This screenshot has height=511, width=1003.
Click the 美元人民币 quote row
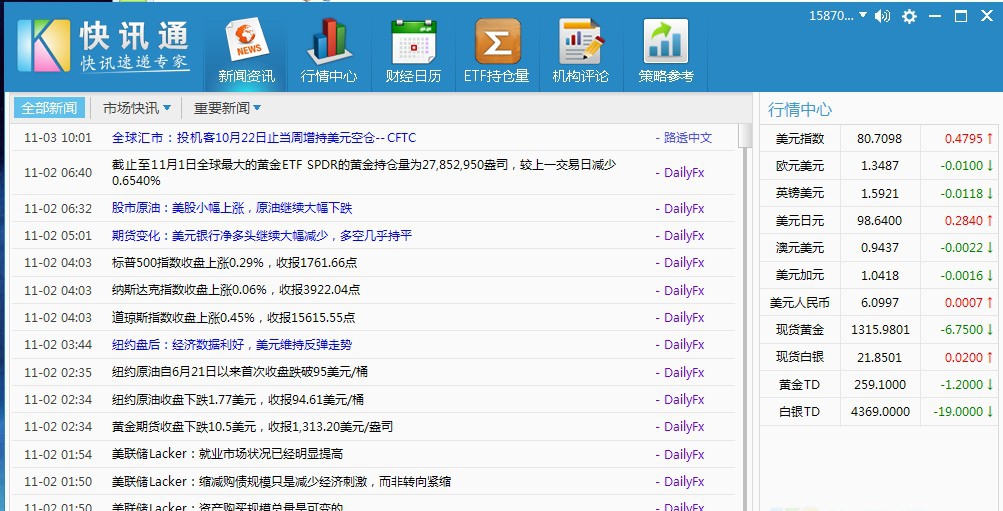pos(879,303)
